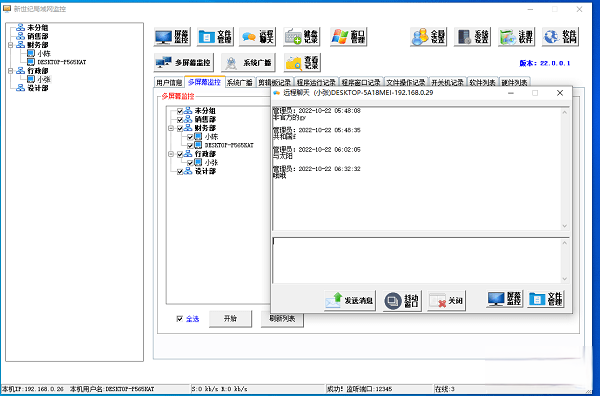Screen dimensions: 600x396
Task: Open 全局设置 global settings
Action: coord(428,37)
